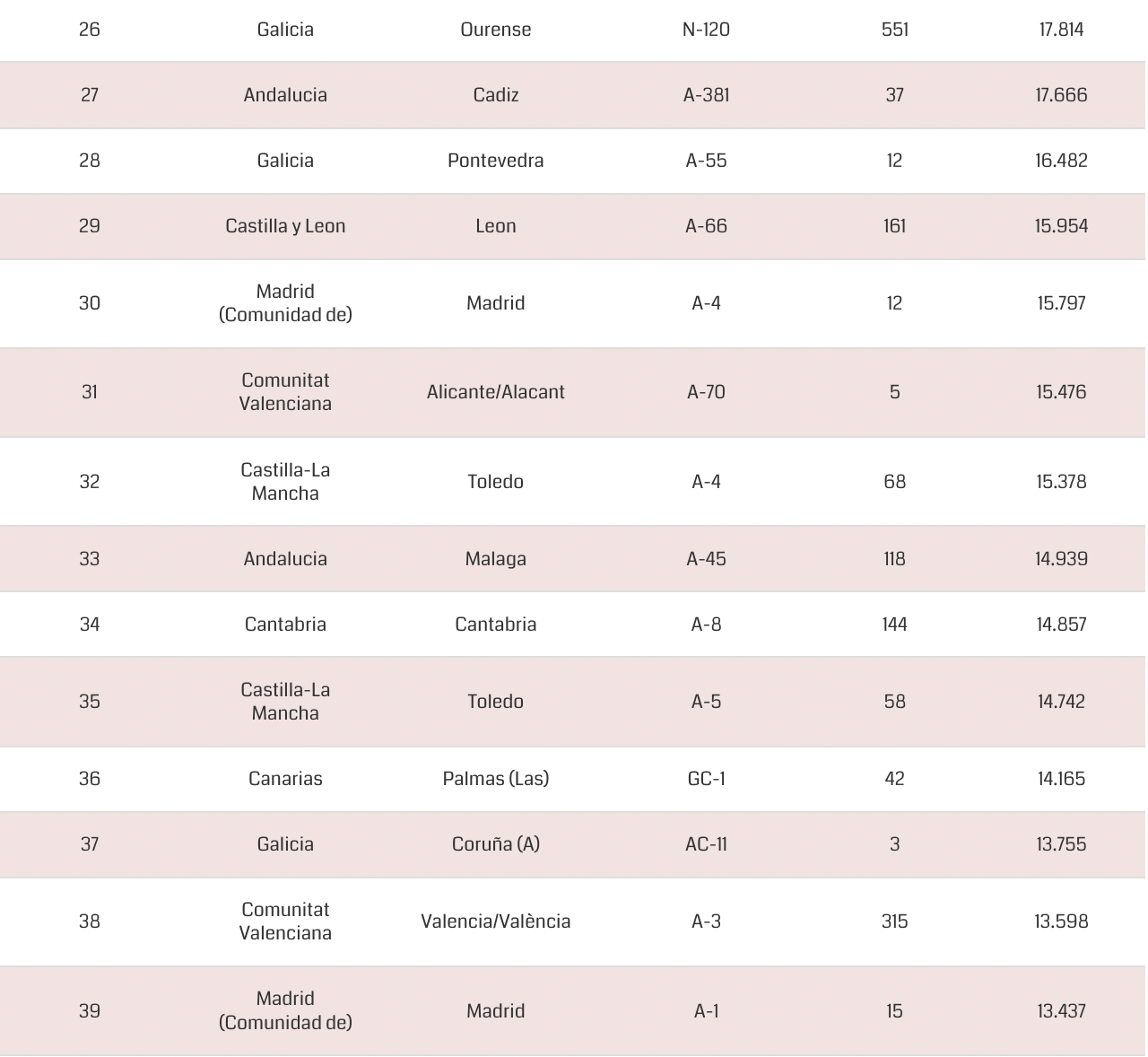1148x1057 pixels.
Task: Select the A-70 road cell
Action: [x=706, y=392]
